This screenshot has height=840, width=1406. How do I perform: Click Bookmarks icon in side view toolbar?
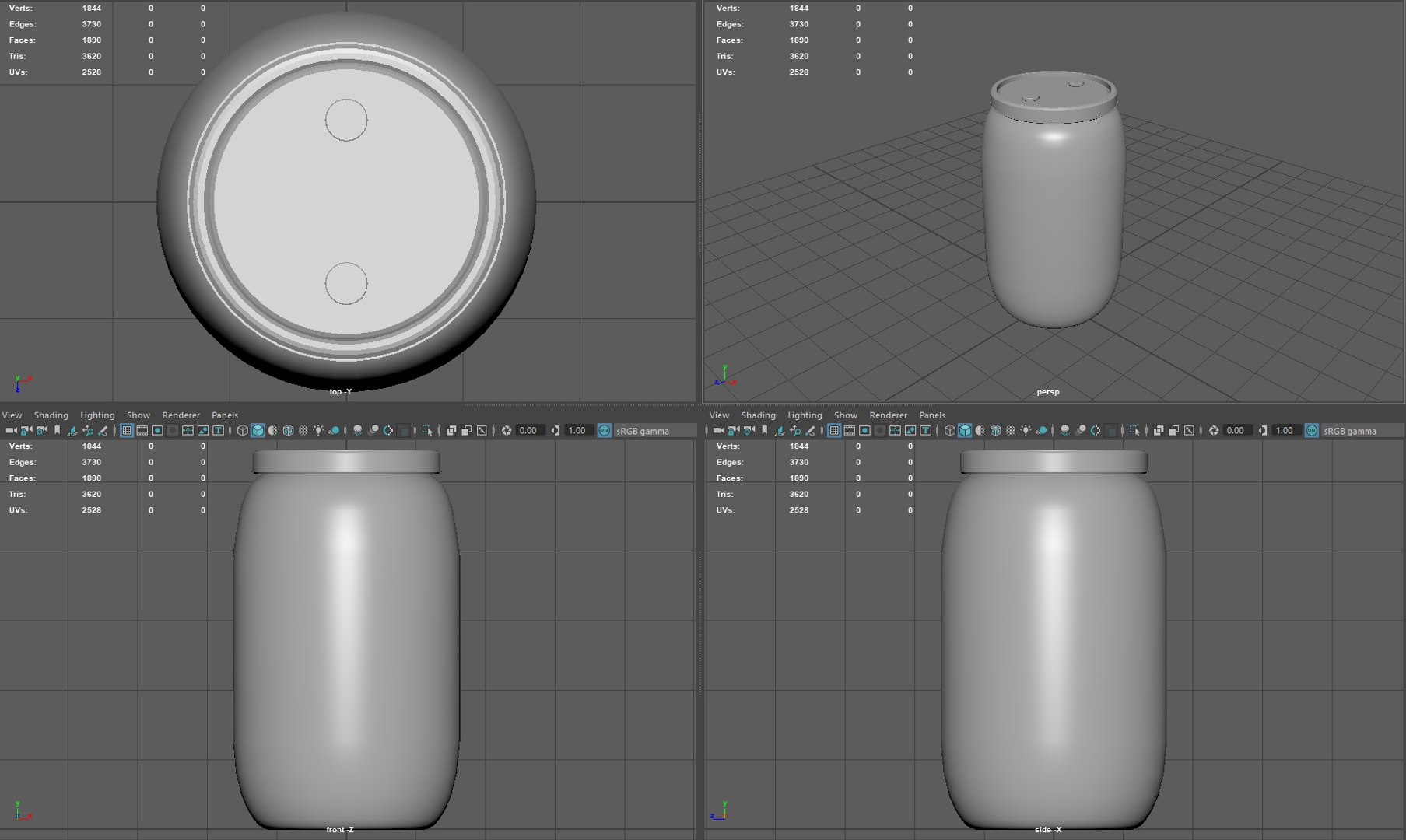(x=764, y=430)
